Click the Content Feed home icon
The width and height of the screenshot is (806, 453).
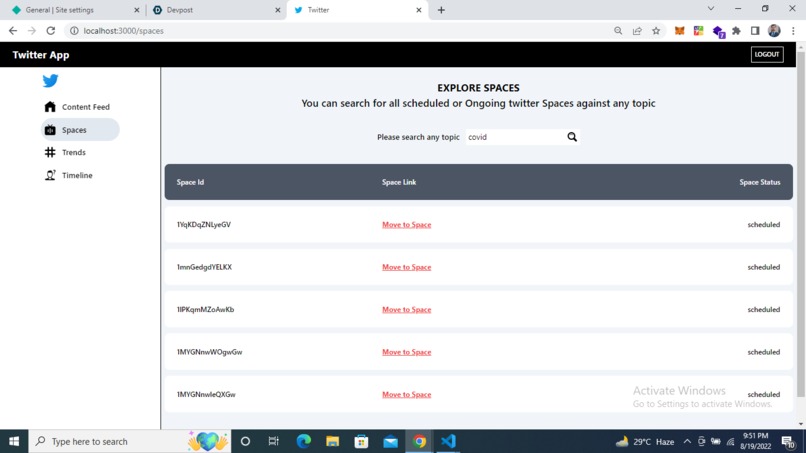pos(50,106)
